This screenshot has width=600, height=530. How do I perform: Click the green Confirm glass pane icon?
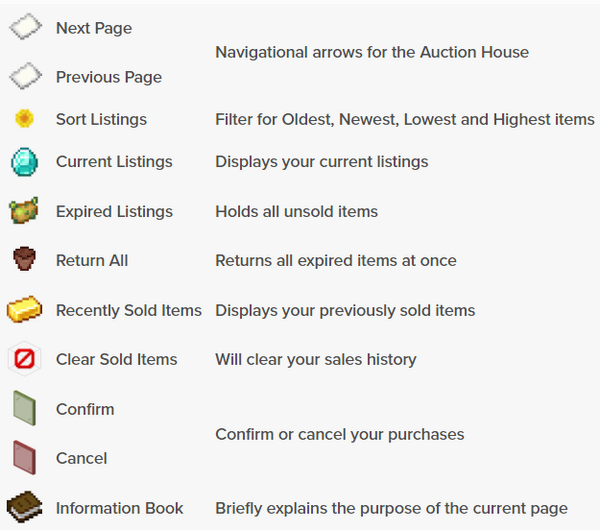[24, 408]
